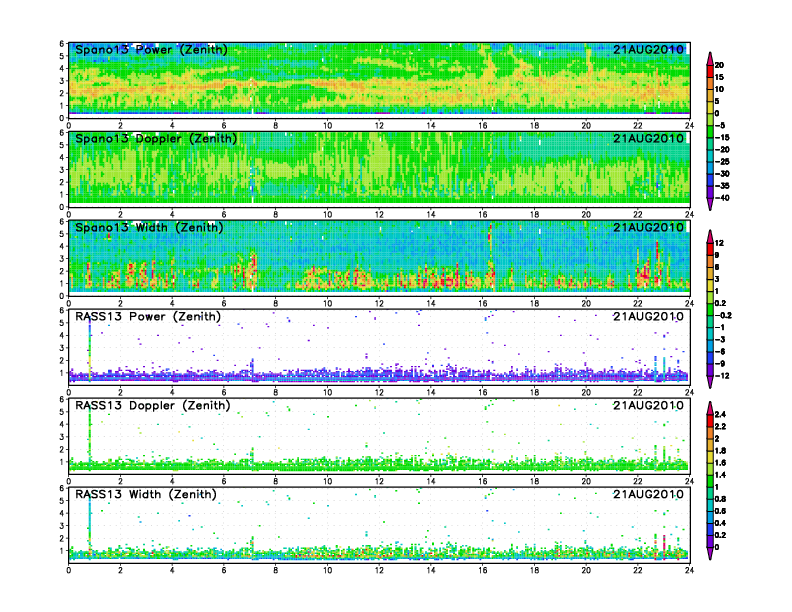Viewport: 792px width, 612px height.
Task: Click the 21AUG2010 date in Spano13 Power panel
Action: click(648, 49)
